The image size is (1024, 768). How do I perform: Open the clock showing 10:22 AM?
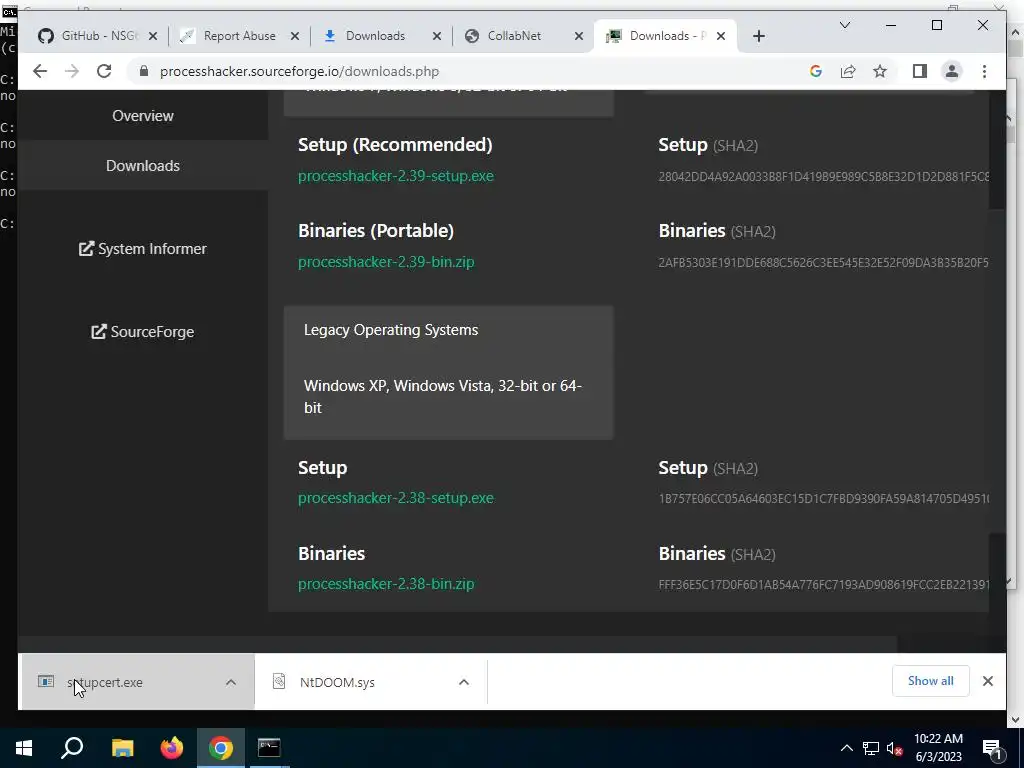pyautogui.click(x=938, y=748)
